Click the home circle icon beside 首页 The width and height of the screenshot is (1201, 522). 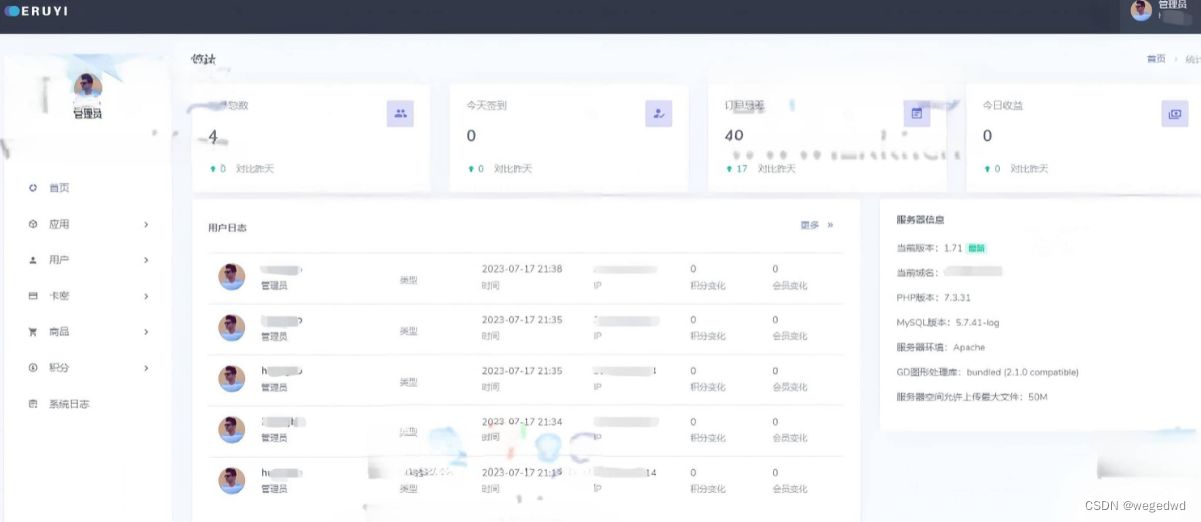[x=33, y=188]
